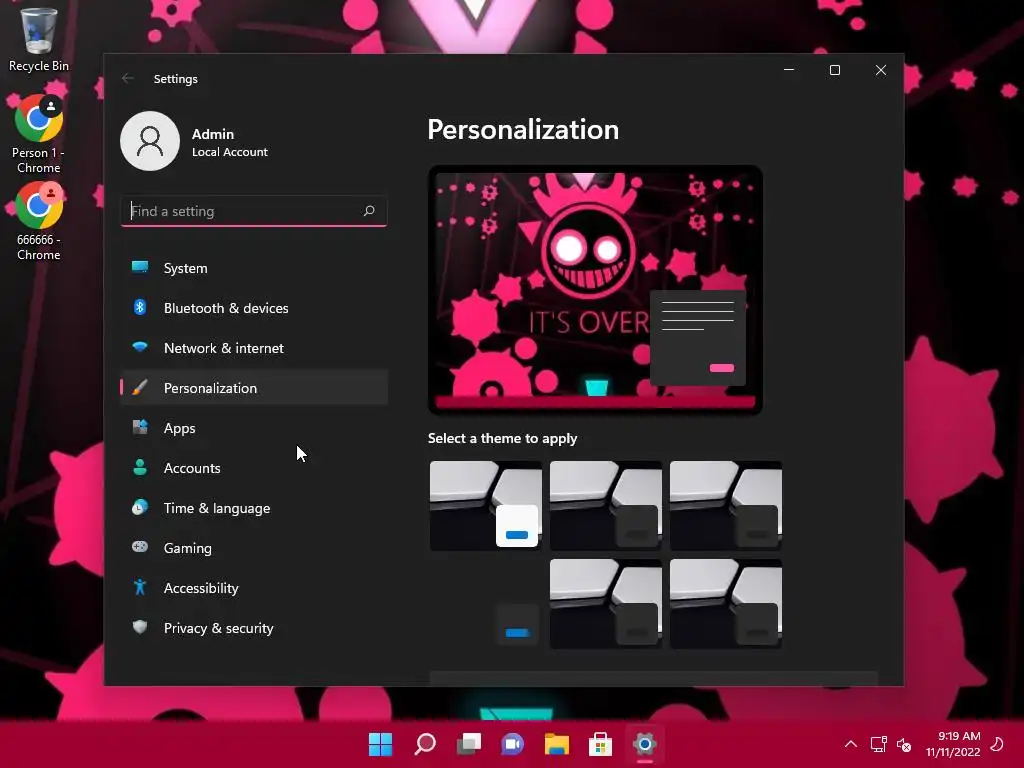Click the desktop preview image
The width and height of the screenshot is (1024, 768).
coord(595,290)
